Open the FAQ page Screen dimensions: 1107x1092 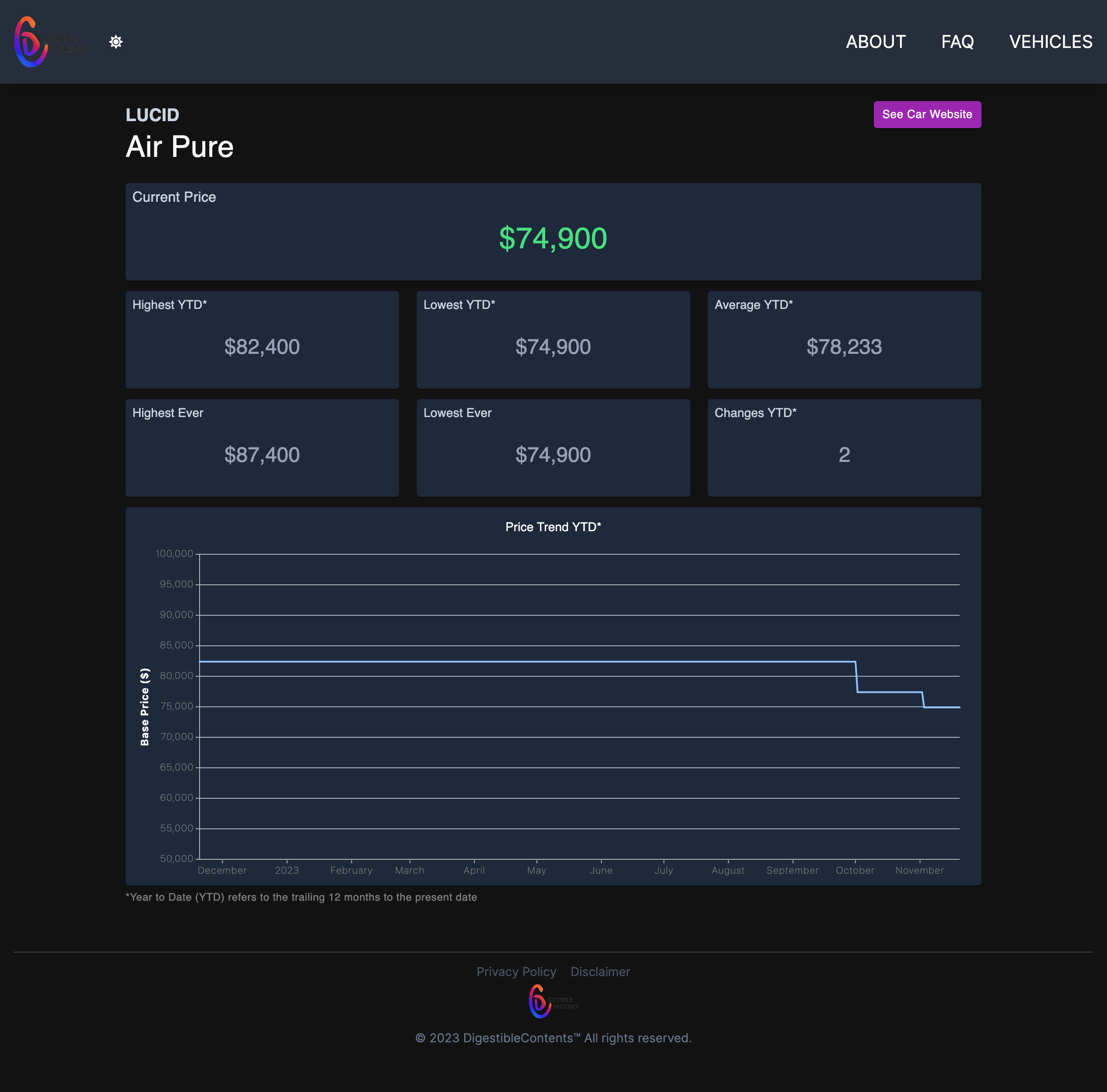pyautogui.click(x=958, y=42)
